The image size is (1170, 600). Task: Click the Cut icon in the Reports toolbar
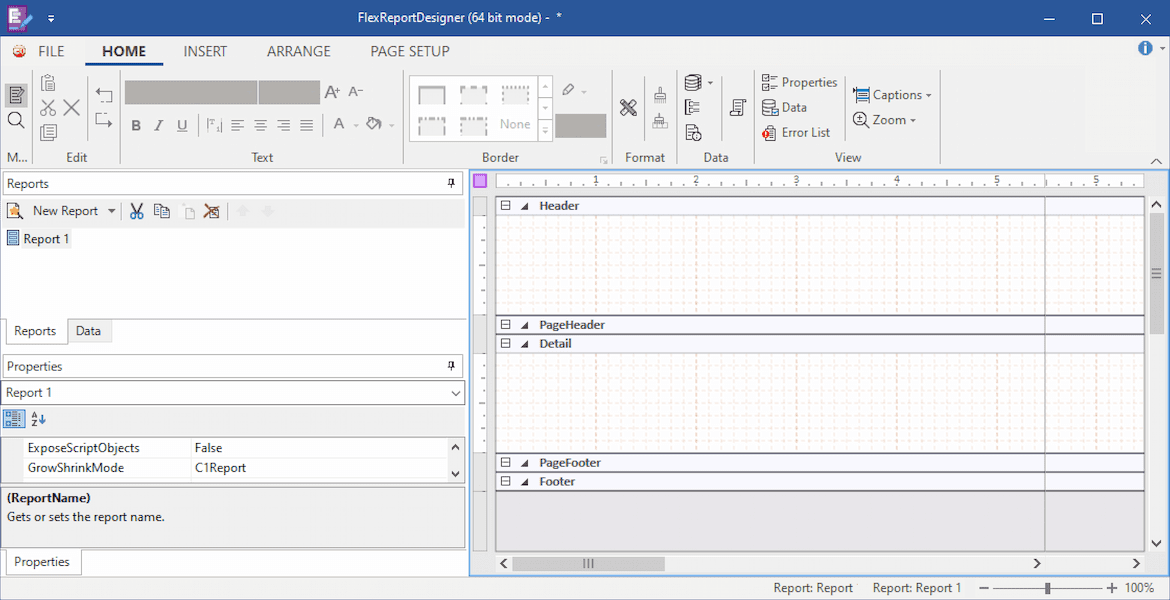click(x=136, y=210)
